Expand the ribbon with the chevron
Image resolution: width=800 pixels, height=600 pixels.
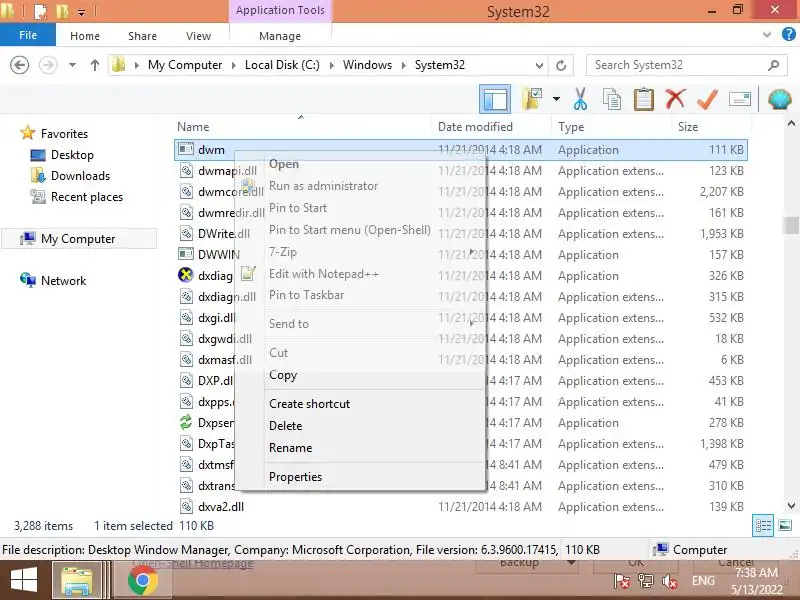pyautogui.click(x=766, y=35)
